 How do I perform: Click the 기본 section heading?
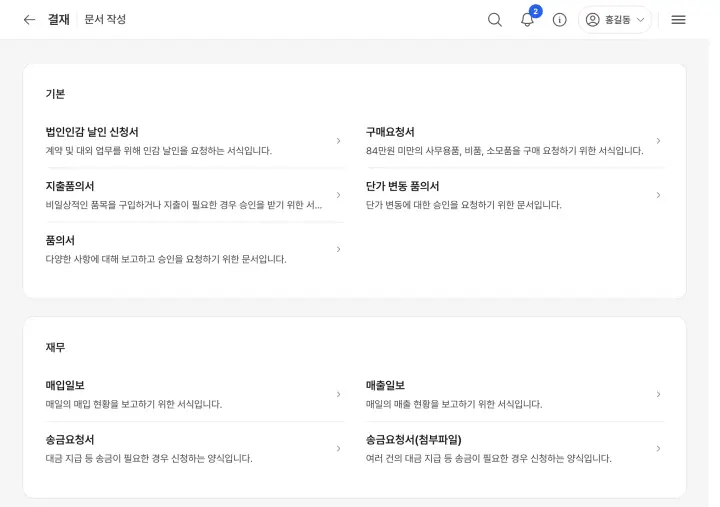pos(55,94)
